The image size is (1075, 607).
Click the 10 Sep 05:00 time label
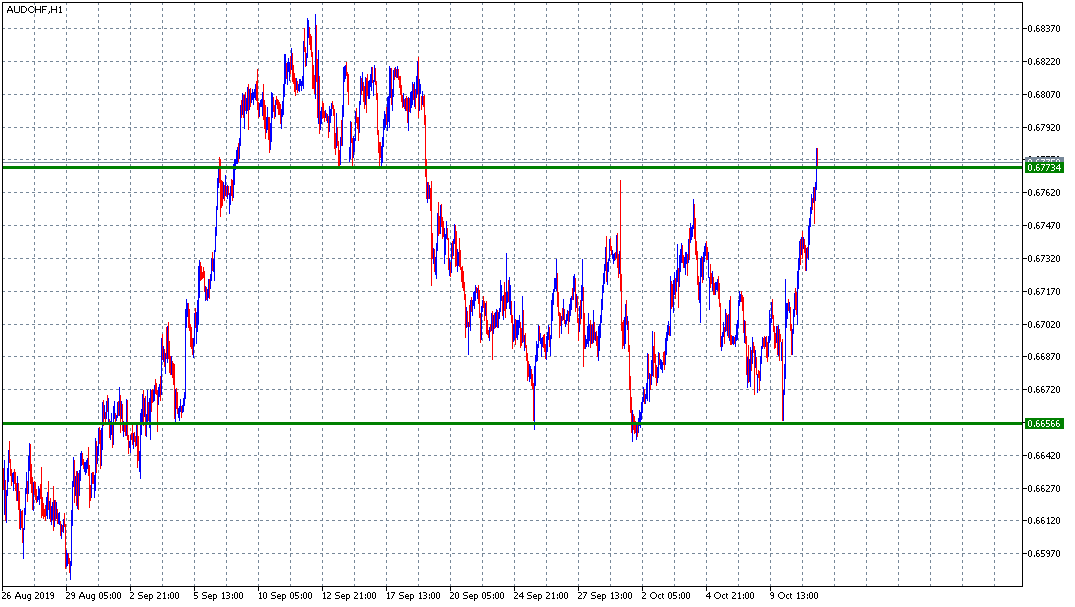(285, 595)
